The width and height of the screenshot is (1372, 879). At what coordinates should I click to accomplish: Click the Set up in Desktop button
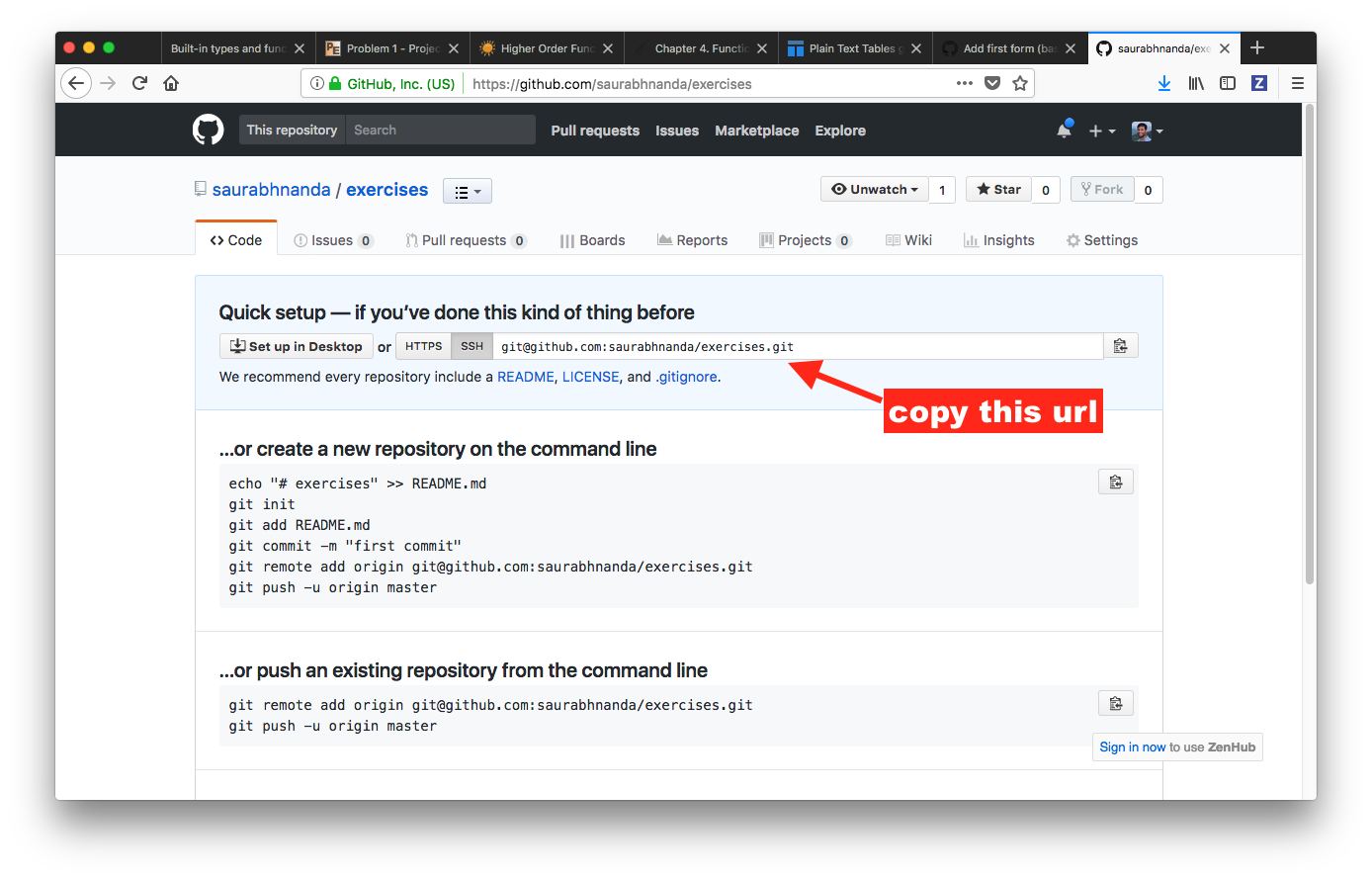point(297,346)
